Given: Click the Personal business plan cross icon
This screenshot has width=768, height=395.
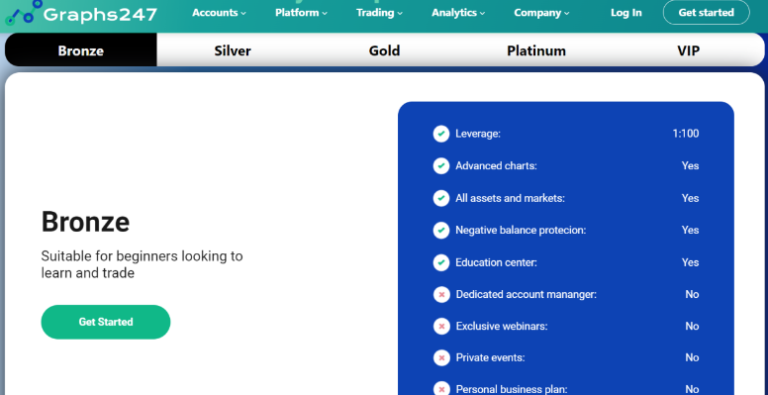Looking at the screenshot, I should click(441, 390).
